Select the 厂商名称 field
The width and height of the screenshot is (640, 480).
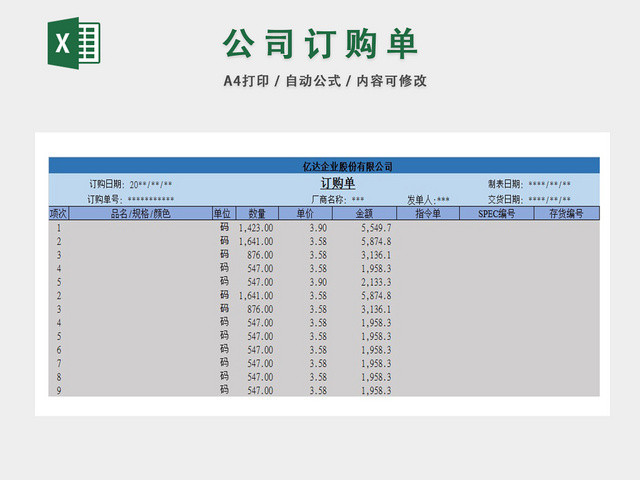point(338,200)
